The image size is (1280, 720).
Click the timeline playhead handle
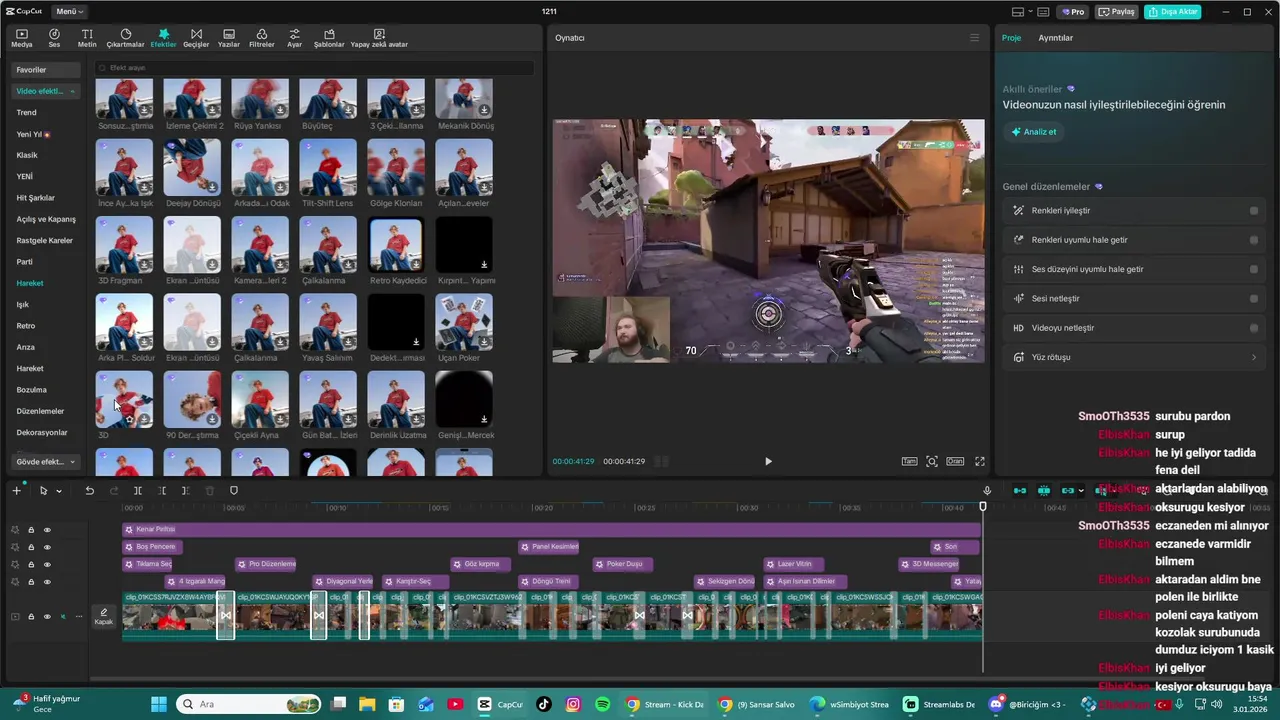coord(983,507)
